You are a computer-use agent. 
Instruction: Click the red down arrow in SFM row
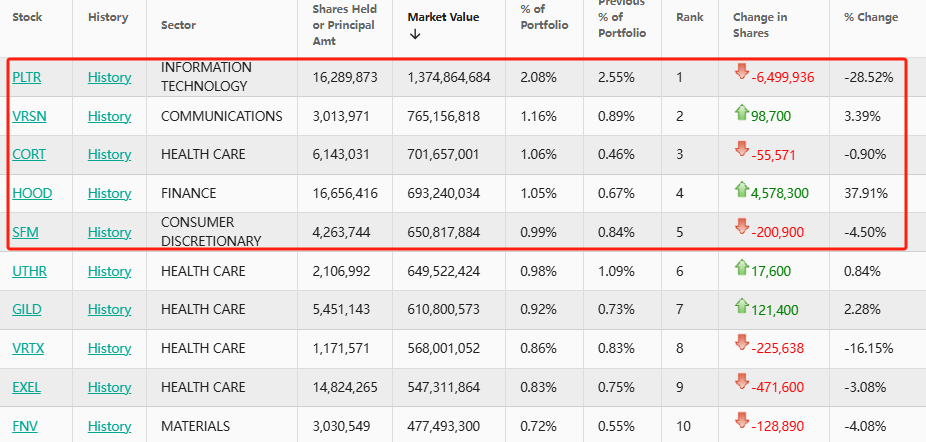pyautogui.click(x=741, y=226)
